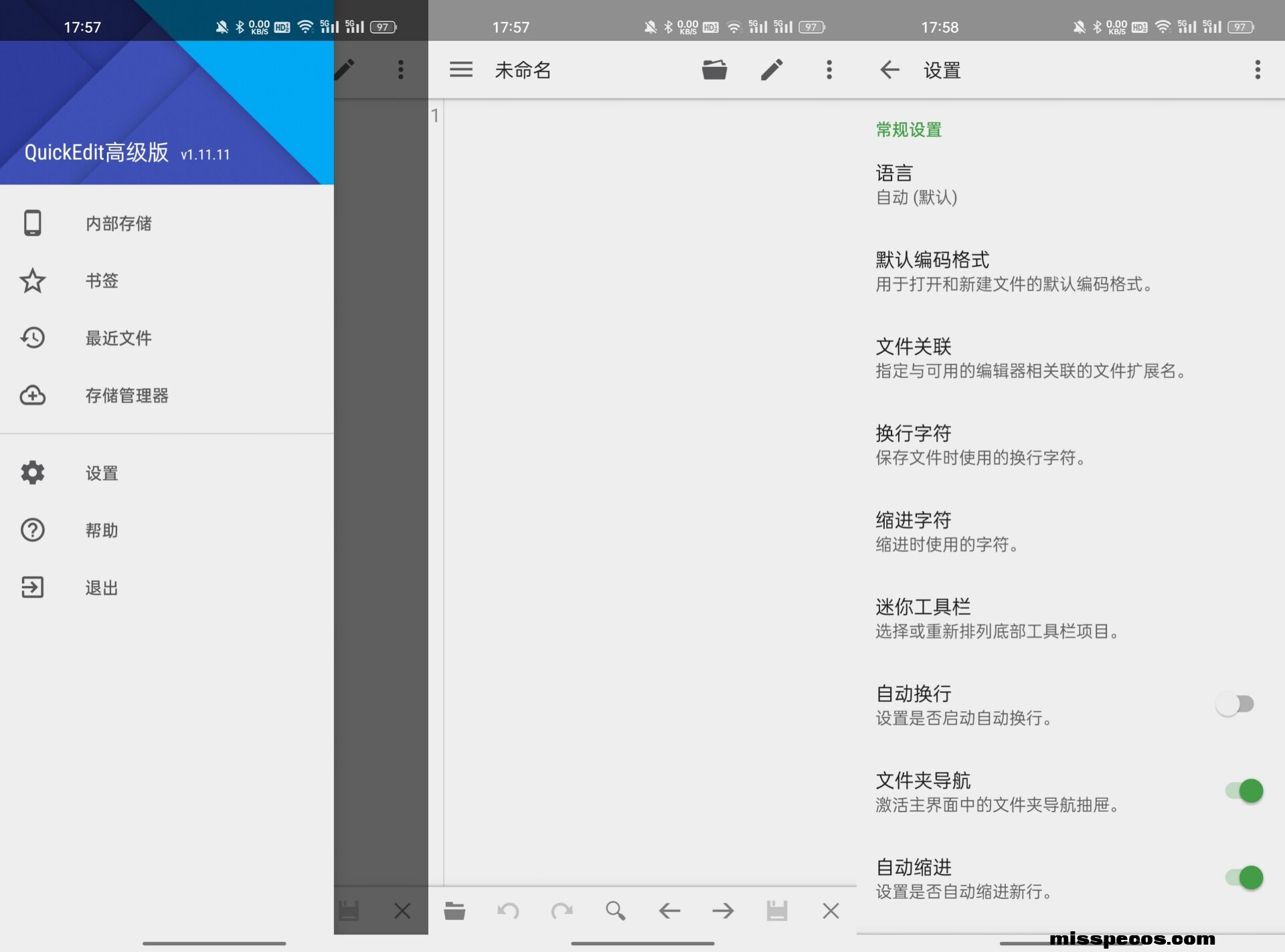Click the right arrow cursor-move icon
The width and height of the screenshot is (1285, 952).
click(x=723, y=911)
